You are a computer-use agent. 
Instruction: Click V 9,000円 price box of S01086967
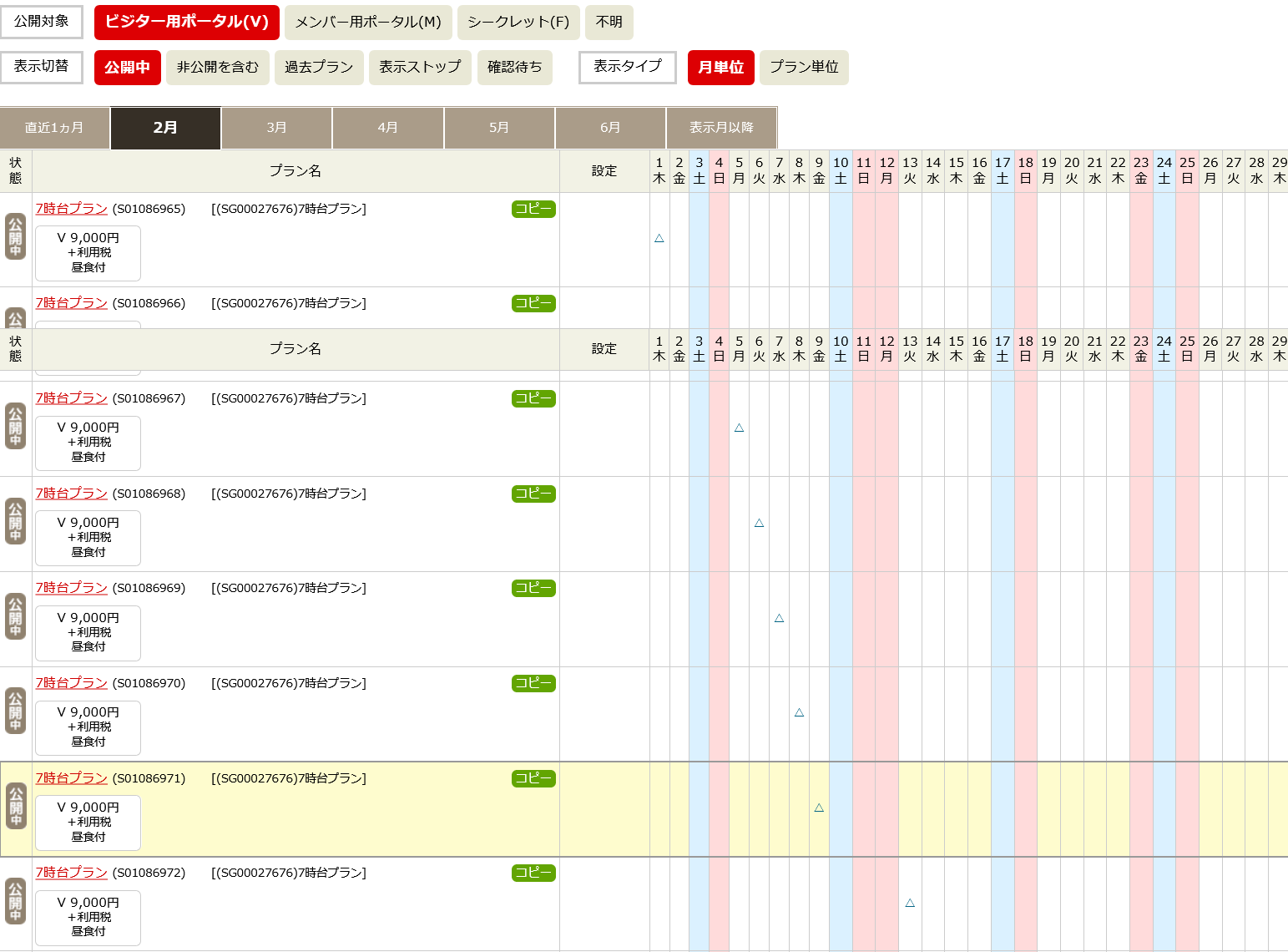[88, 443]
